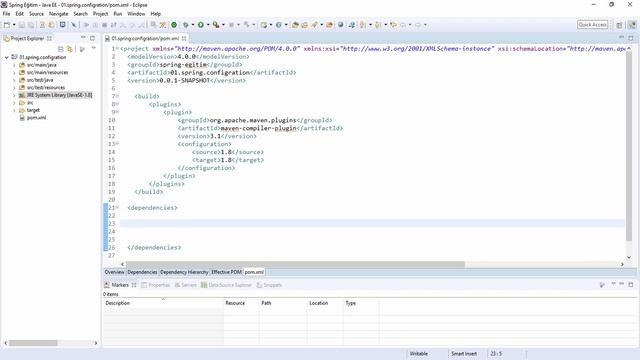
Task: Click the Last Edit Location toolbar icon
Action: [393, 25]
